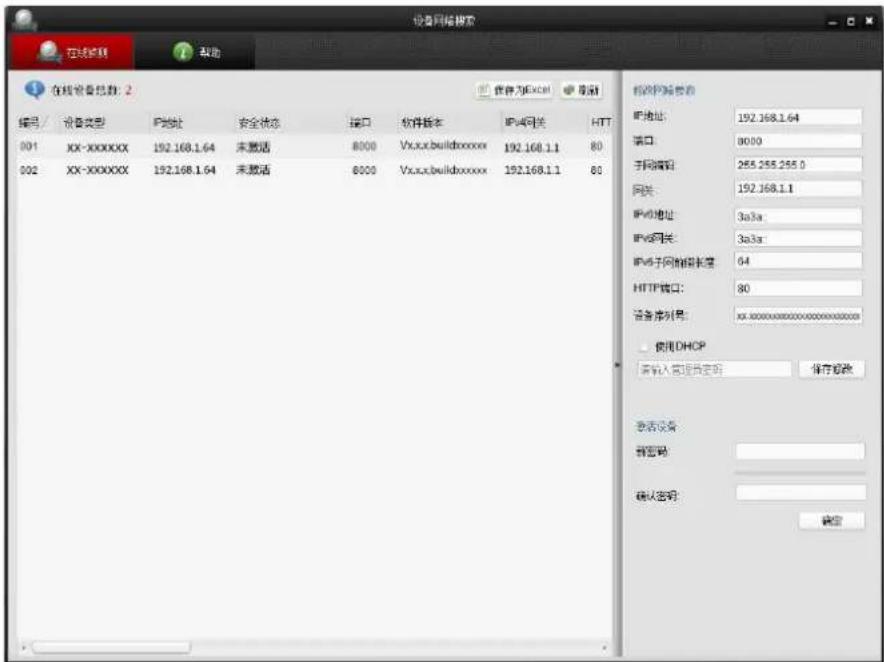Click the horizontal scrollbar thumb under the device list
Image resolution: width=884 pixels, height=662 pixels.
112,647
